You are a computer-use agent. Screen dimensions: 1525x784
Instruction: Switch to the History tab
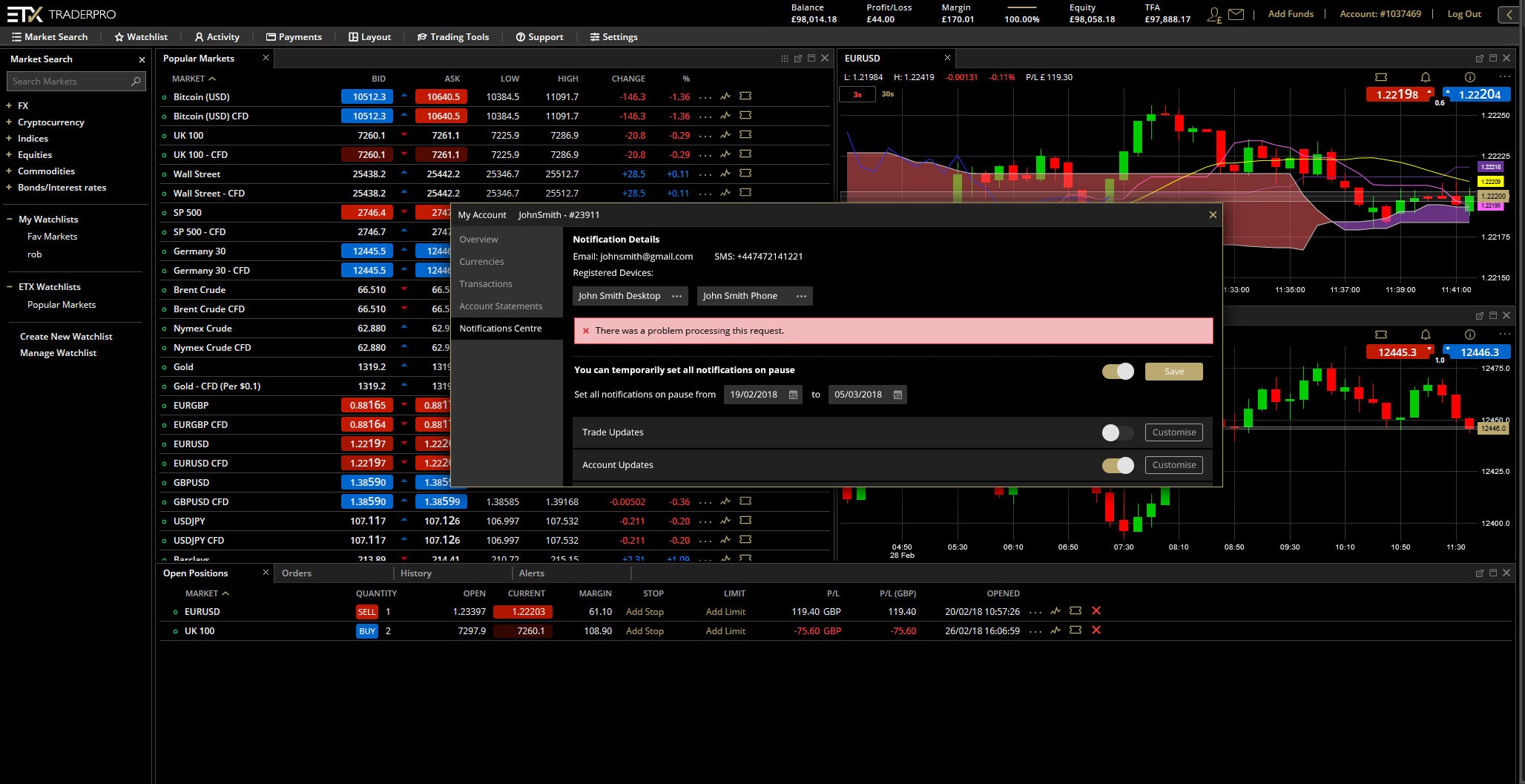point(416,573)
